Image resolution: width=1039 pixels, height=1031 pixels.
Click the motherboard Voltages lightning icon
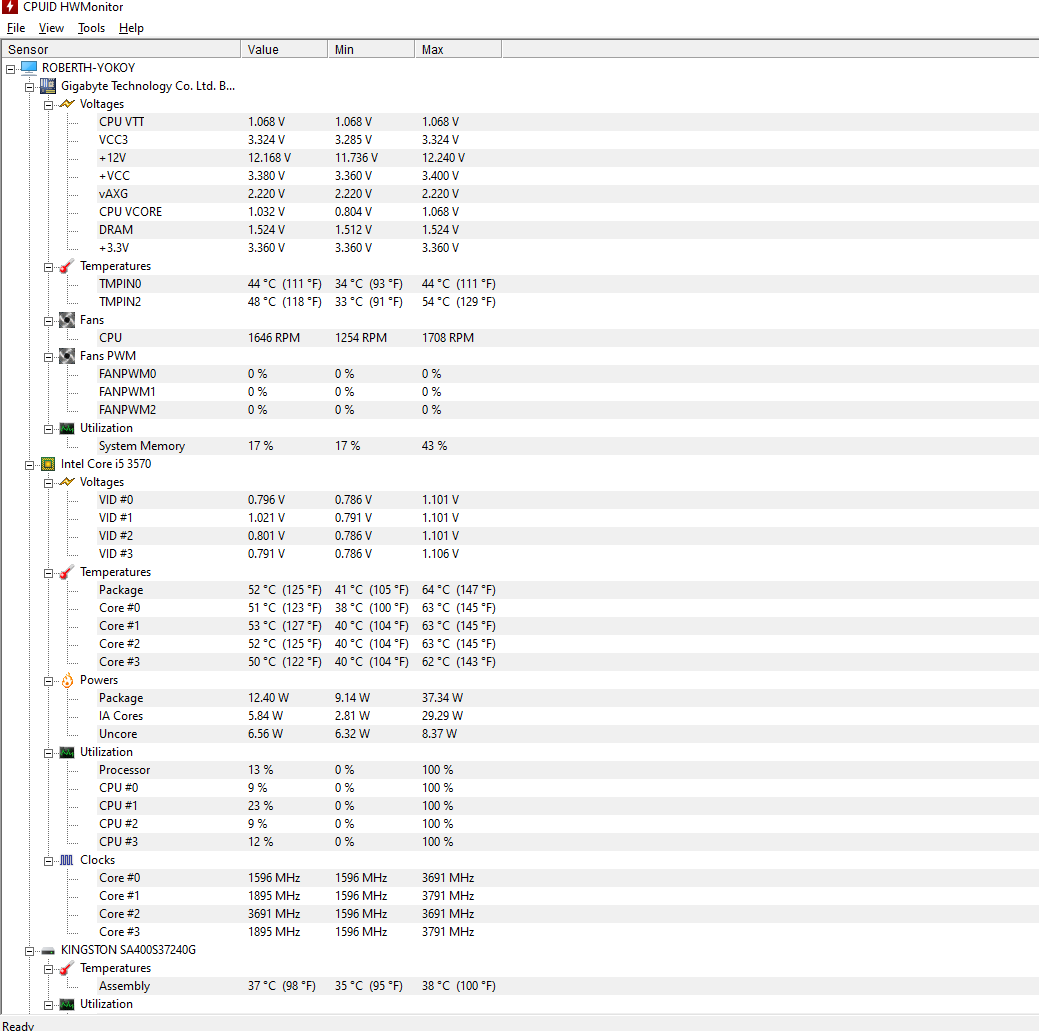(67, 104)
